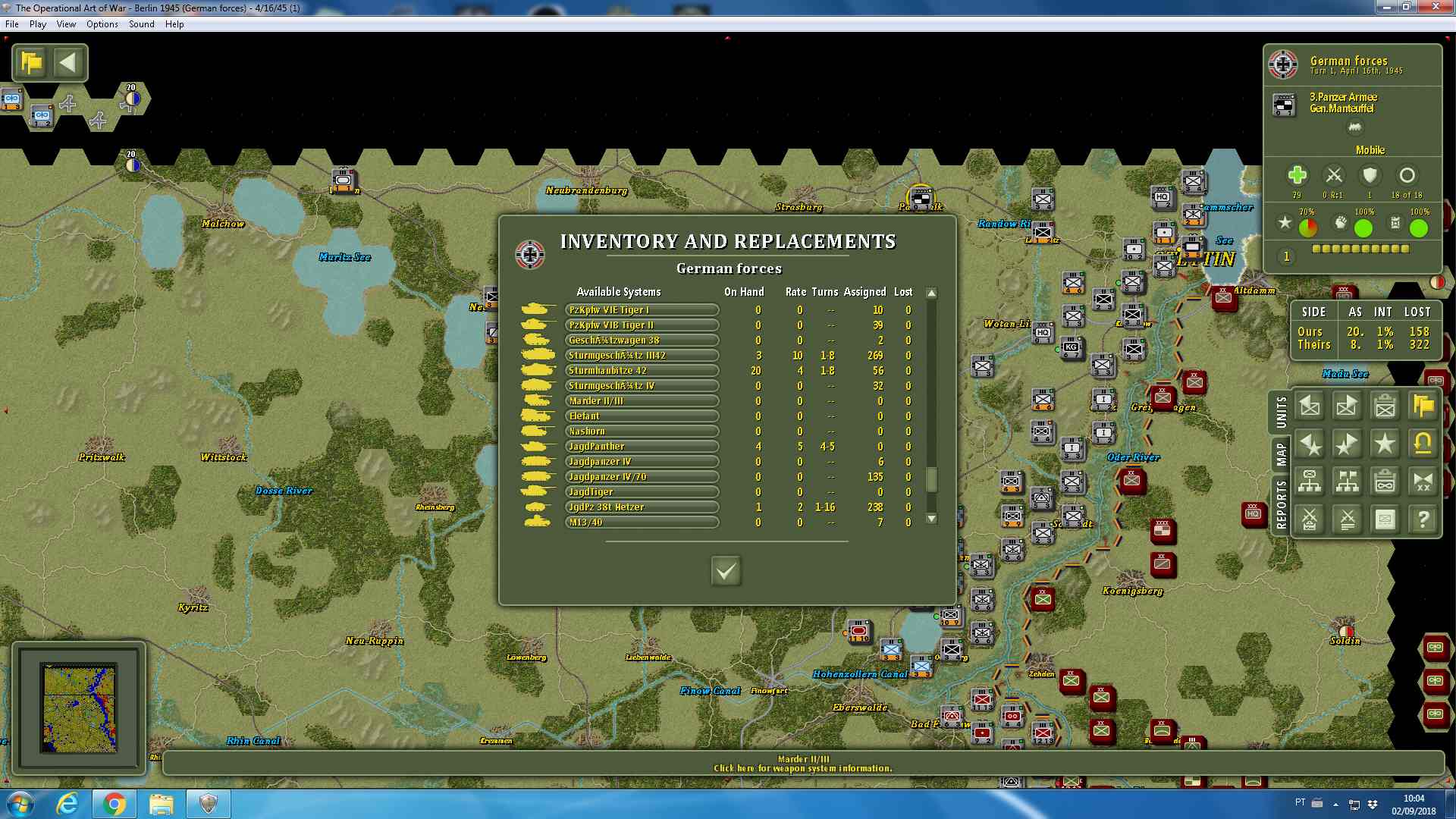Screen dimensions: 1456x819
Task: Open the Options menu
Action: tap(102, 24)
